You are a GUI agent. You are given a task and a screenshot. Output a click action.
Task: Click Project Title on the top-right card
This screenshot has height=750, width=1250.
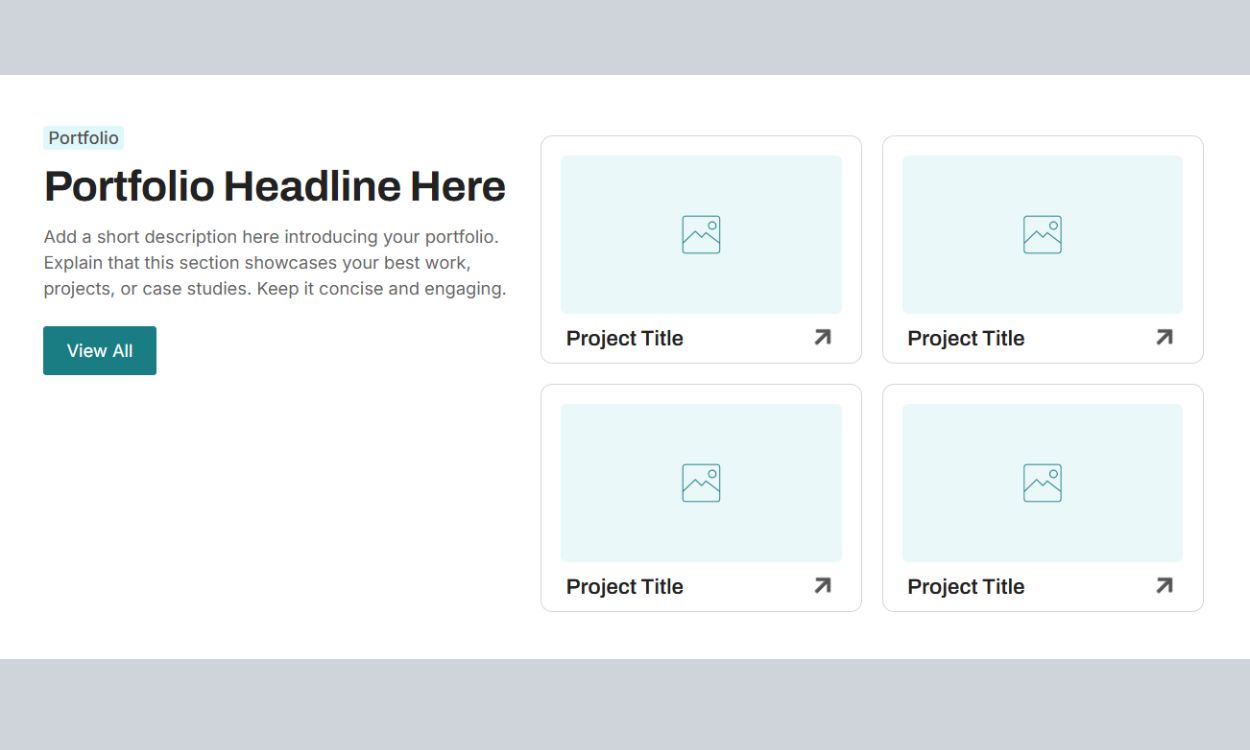[x=966, y=339]
